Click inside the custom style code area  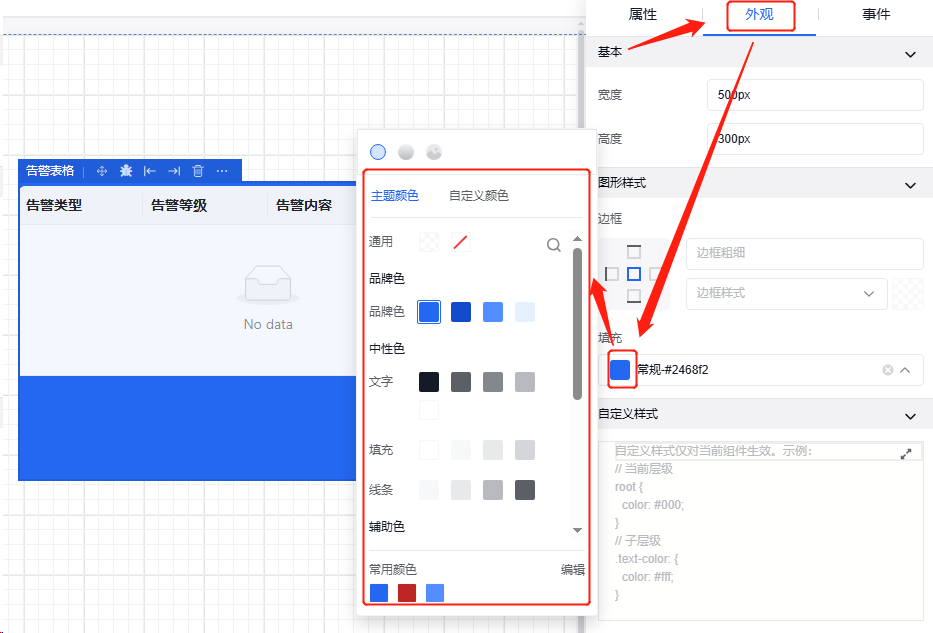[760, 531]
